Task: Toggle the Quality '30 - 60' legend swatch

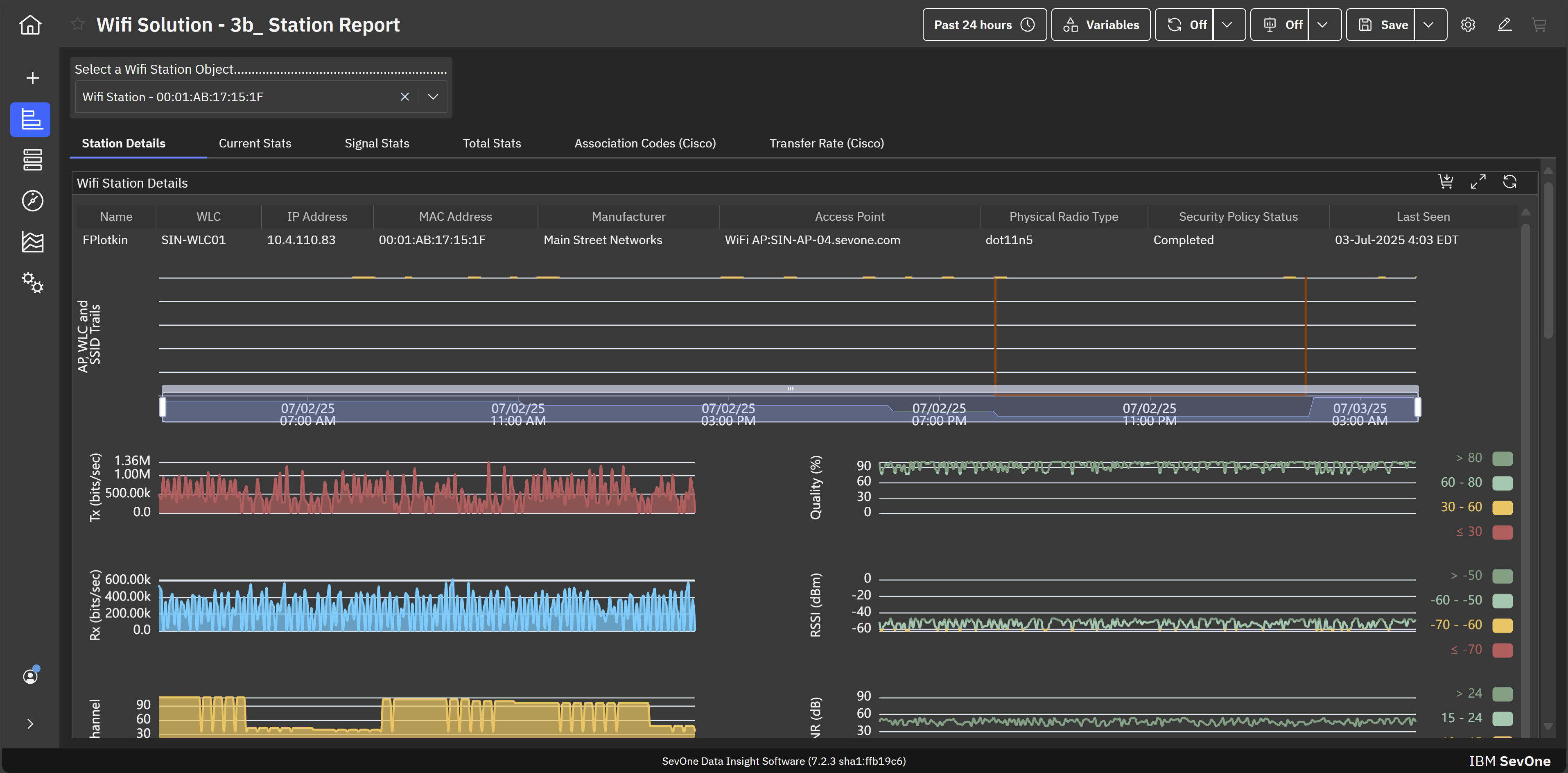Action: 1502,508
